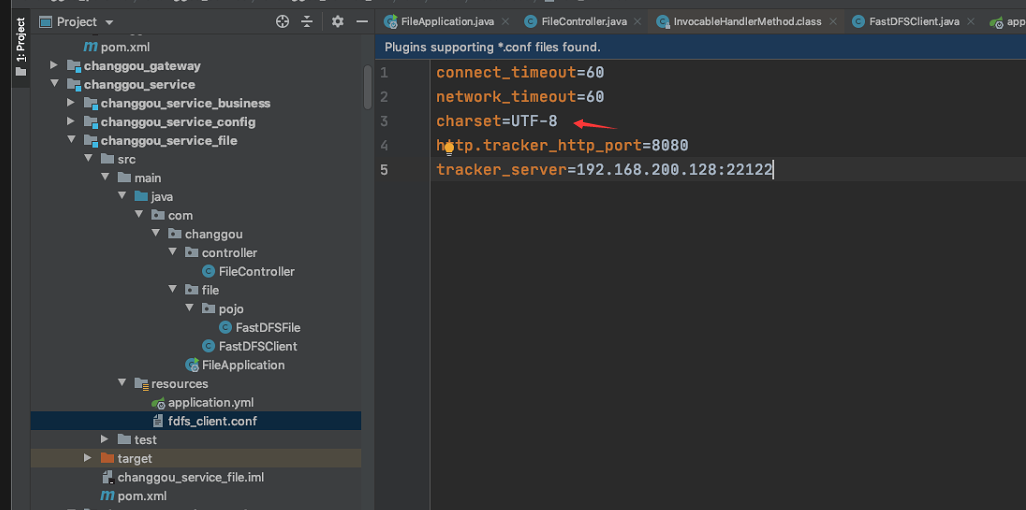Click the changgou_service_business module folder icon
The width and height of the screenshot is (1026, 510).
pos(90,103)
